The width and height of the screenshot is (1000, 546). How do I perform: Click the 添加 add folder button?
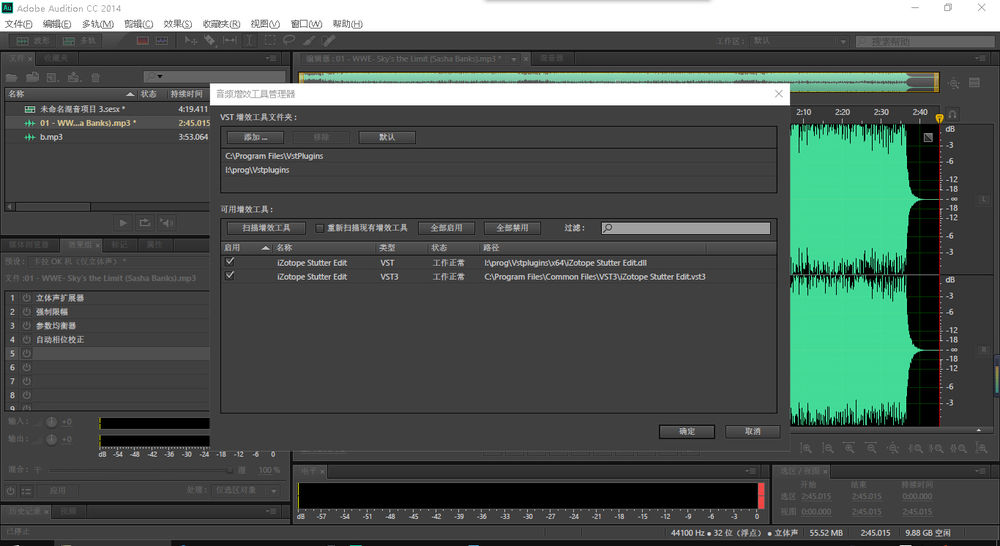tap(255, 137)
